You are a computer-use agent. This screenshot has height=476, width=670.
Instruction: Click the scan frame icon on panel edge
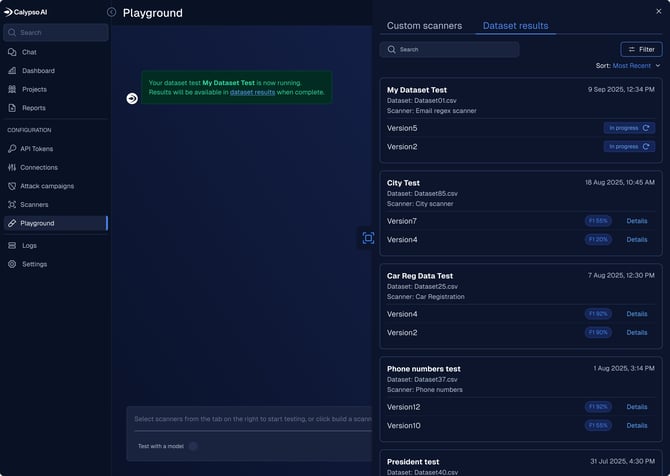click(368, 237)
